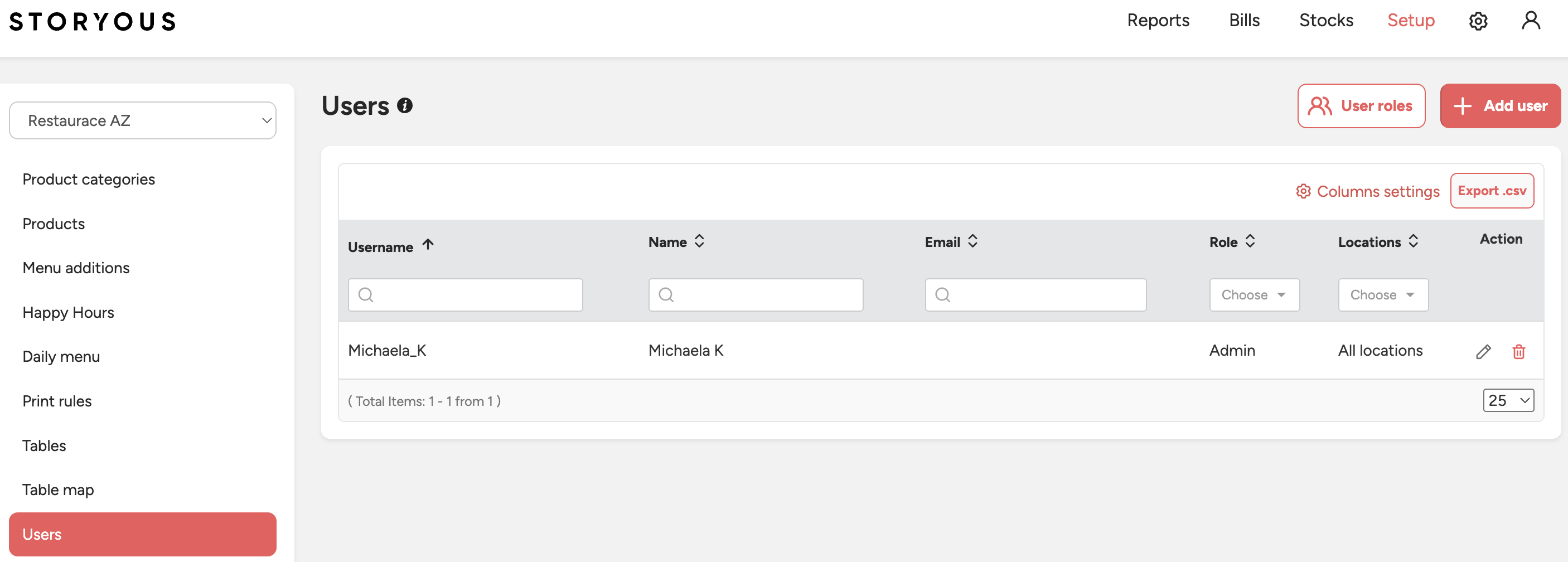
Task: Sort the Locations column with sort arrows
Action: coord(1414,242)
